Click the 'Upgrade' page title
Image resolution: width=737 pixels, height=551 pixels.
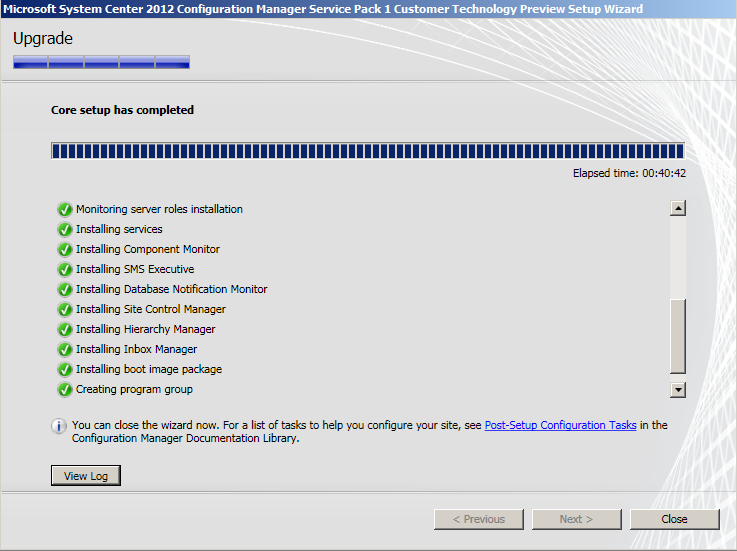(43, 39)
